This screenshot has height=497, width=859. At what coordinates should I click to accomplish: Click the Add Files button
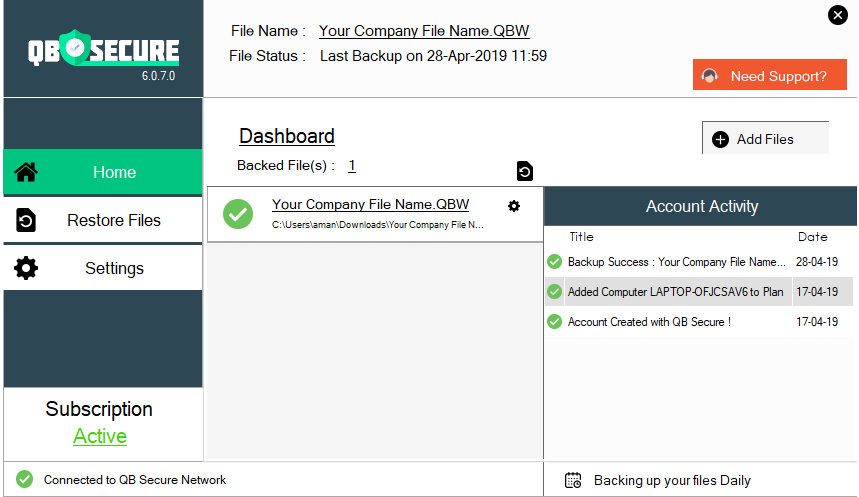[x=765, y=139]
